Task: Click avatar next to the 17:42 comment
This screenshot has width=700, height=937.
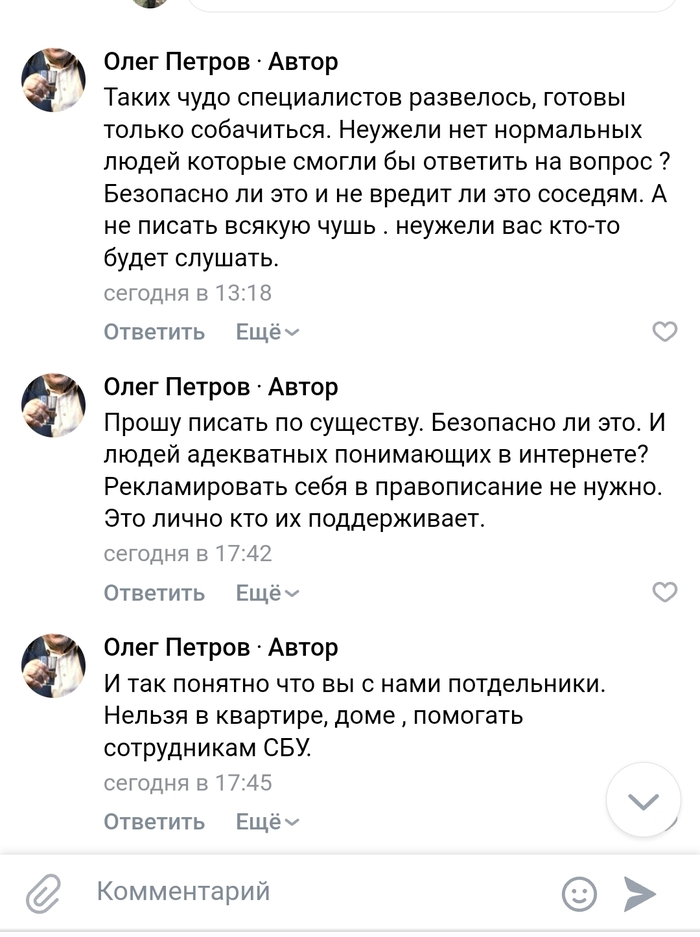Action: (x=54, y=405)
